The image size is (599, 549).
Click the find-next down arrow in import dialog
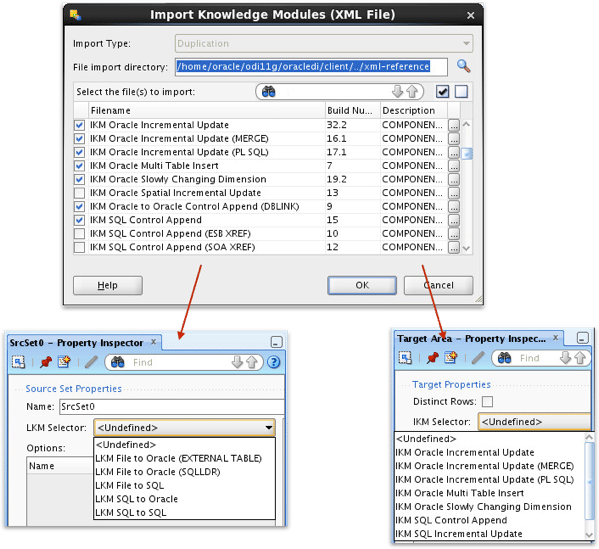tap(397, 92)
